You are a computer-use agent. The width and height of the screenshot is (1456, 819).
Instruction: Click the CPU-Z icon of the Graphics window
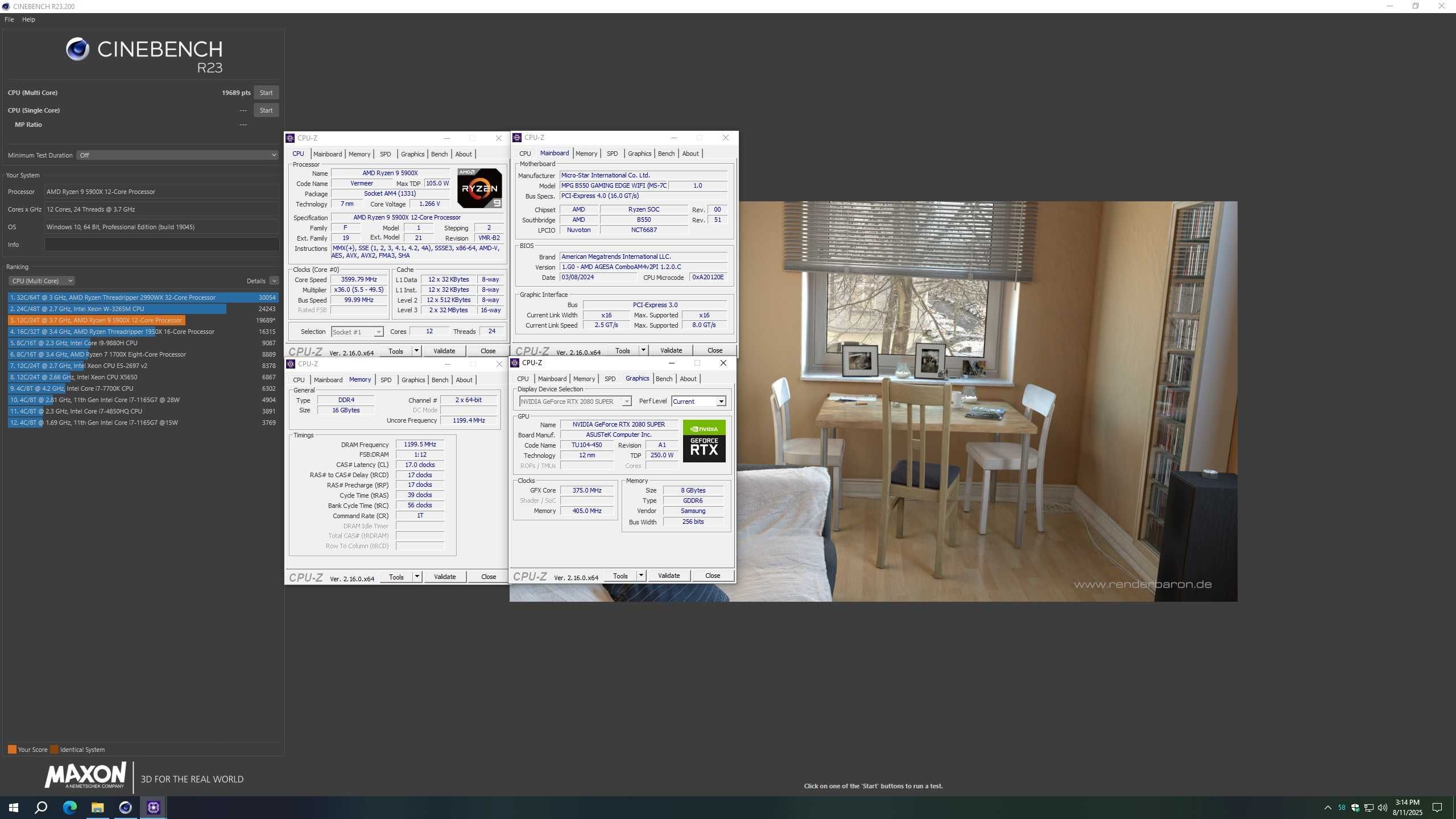click(x=515, y=363)
